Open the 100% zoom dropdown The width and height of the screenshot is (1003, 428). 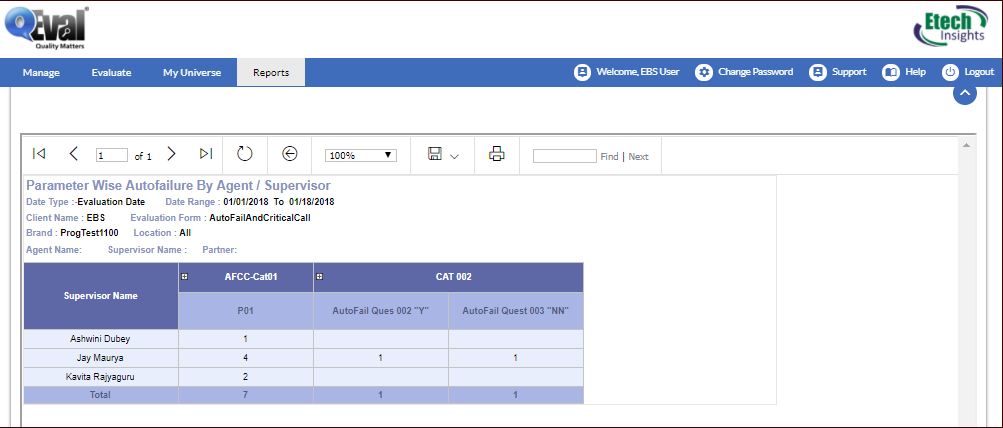tap(361, 155)
